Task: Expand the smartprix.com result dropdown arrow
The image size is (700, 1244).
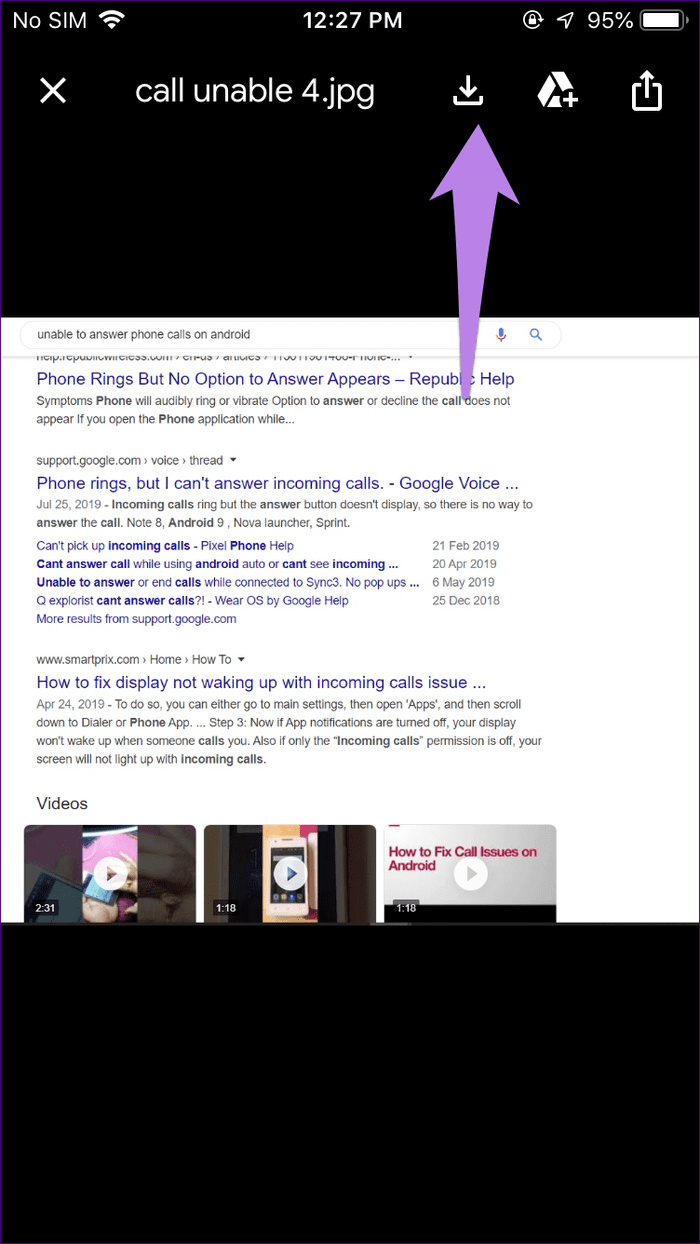Action: (241, 660)
